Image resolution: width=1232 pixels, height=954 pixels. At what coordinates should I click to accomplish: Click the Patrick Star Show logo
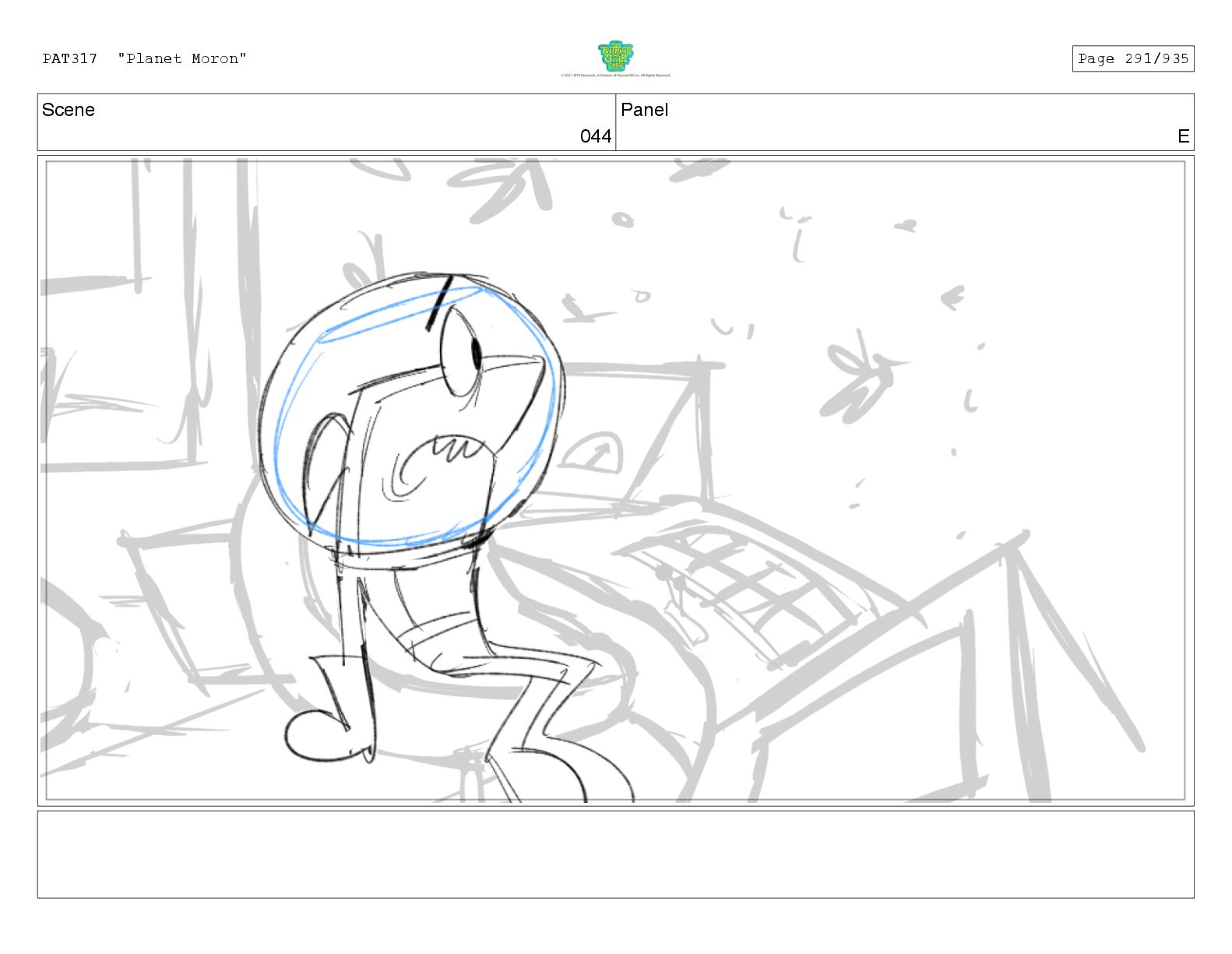[x=615, y=56]
